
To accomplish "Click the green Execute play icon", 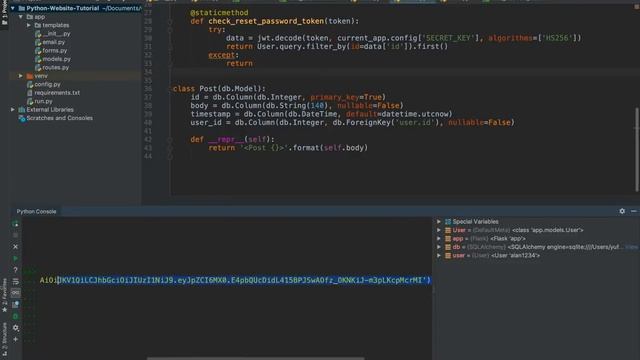I will click(16, 258).
